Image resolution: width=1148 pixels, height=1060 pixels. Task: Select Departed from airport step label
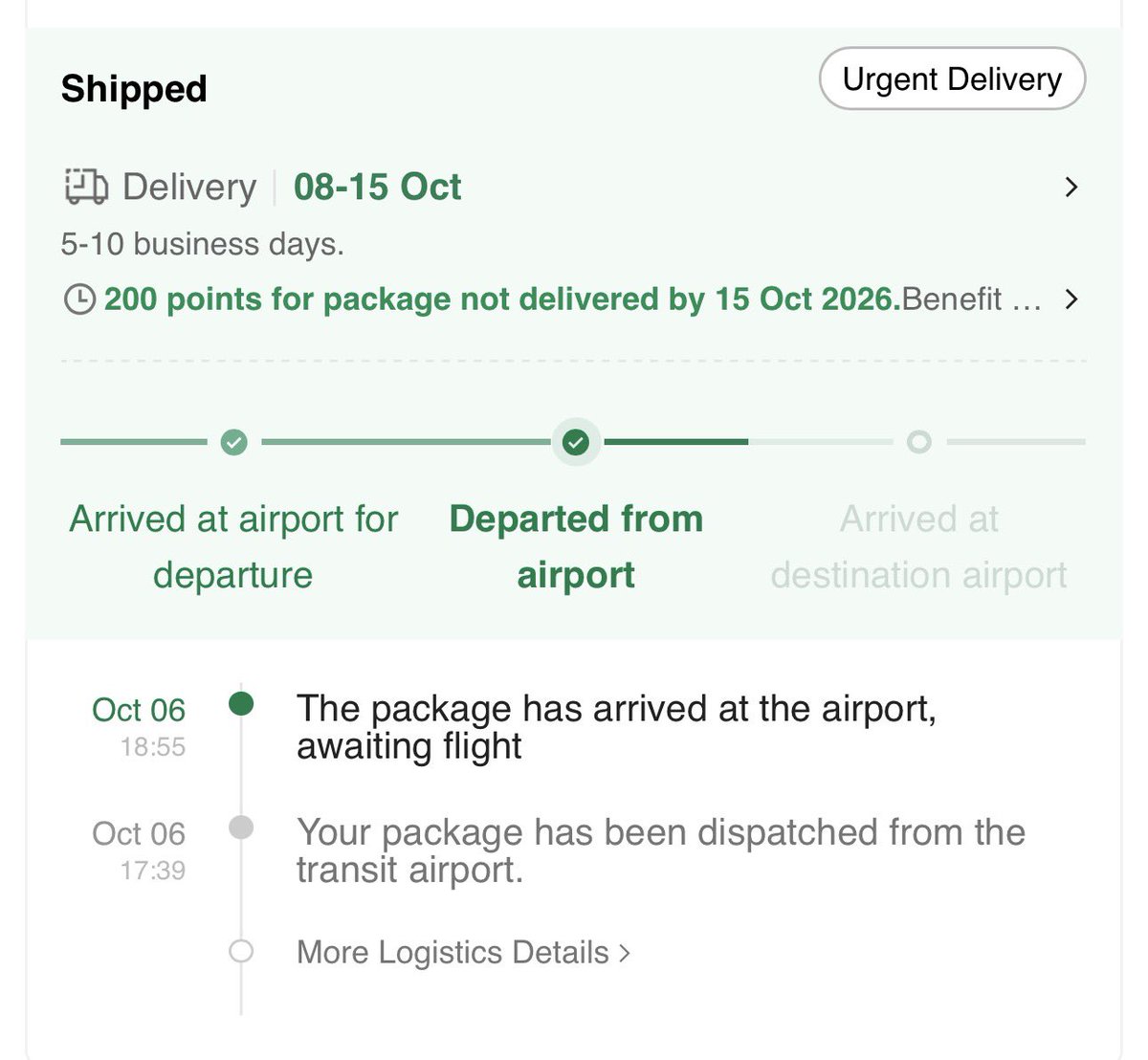pos(576,546)
